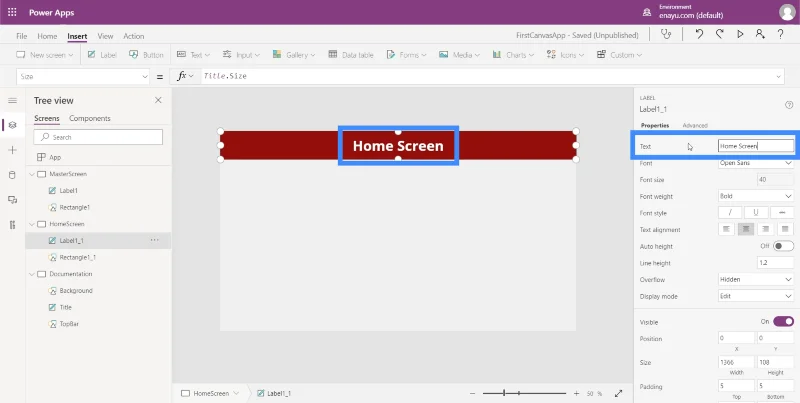Collapse the Documentation tree node
800x403 pixels.
click(32, 274)
